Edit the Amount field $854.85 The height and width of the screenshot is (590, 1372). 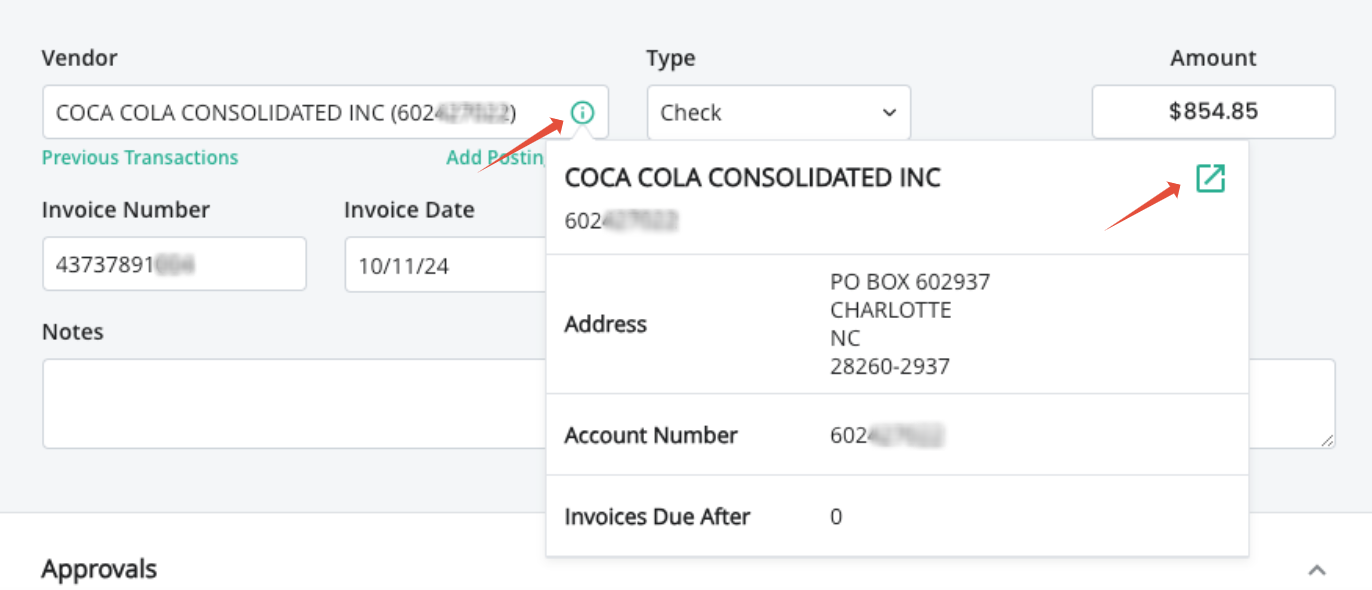[1213, 112]
